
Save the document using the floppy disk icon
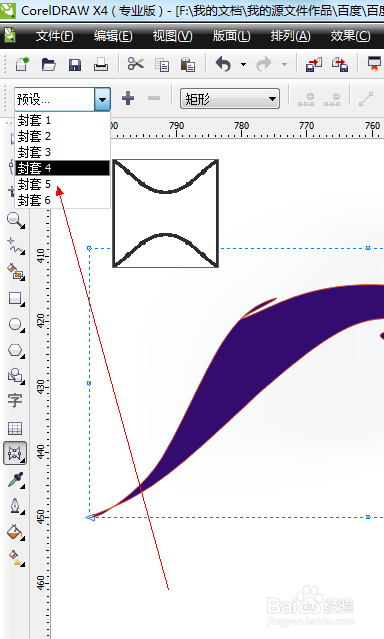point(75,65)
